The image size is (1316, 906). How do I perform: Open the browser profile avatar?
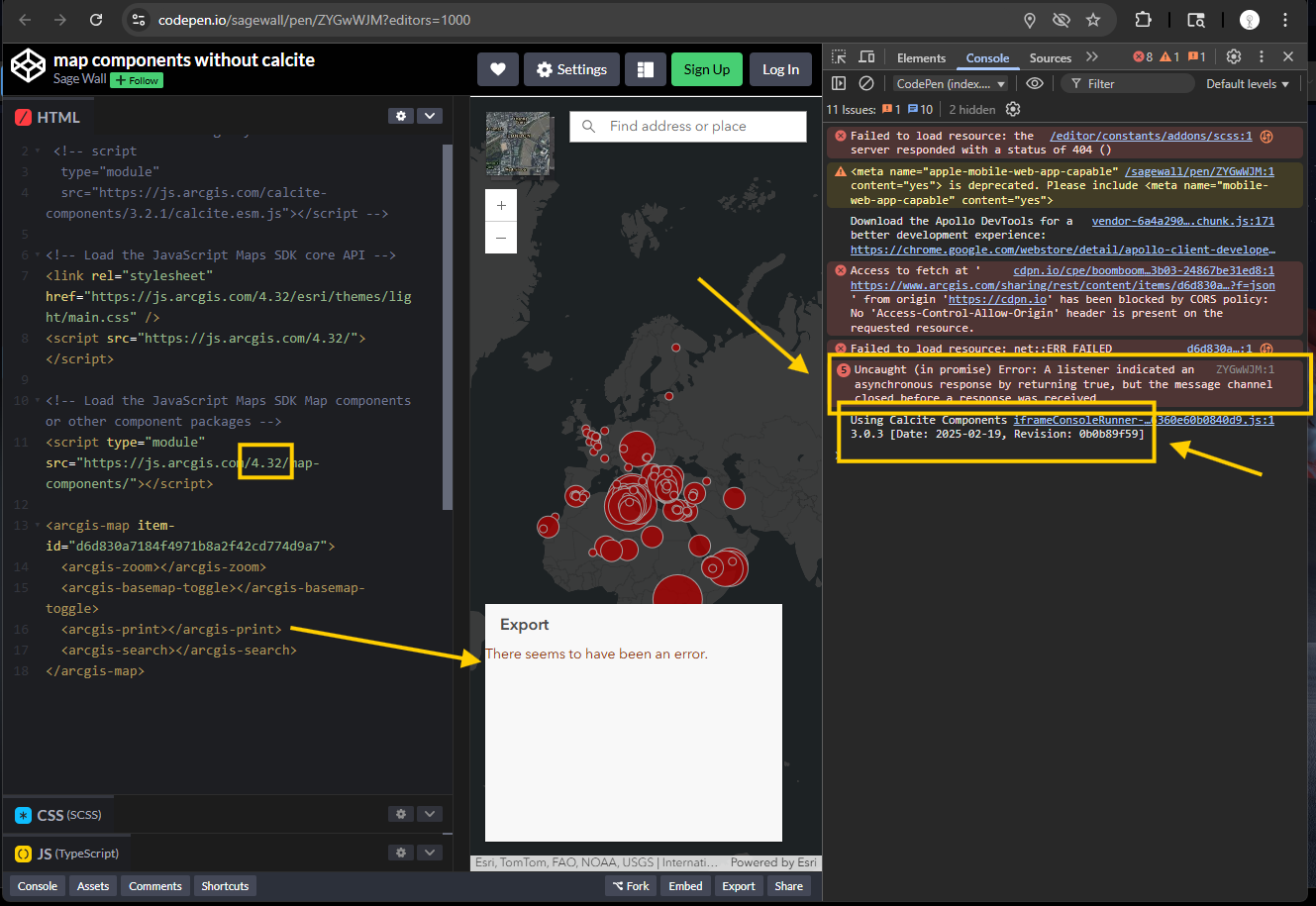1250,20
